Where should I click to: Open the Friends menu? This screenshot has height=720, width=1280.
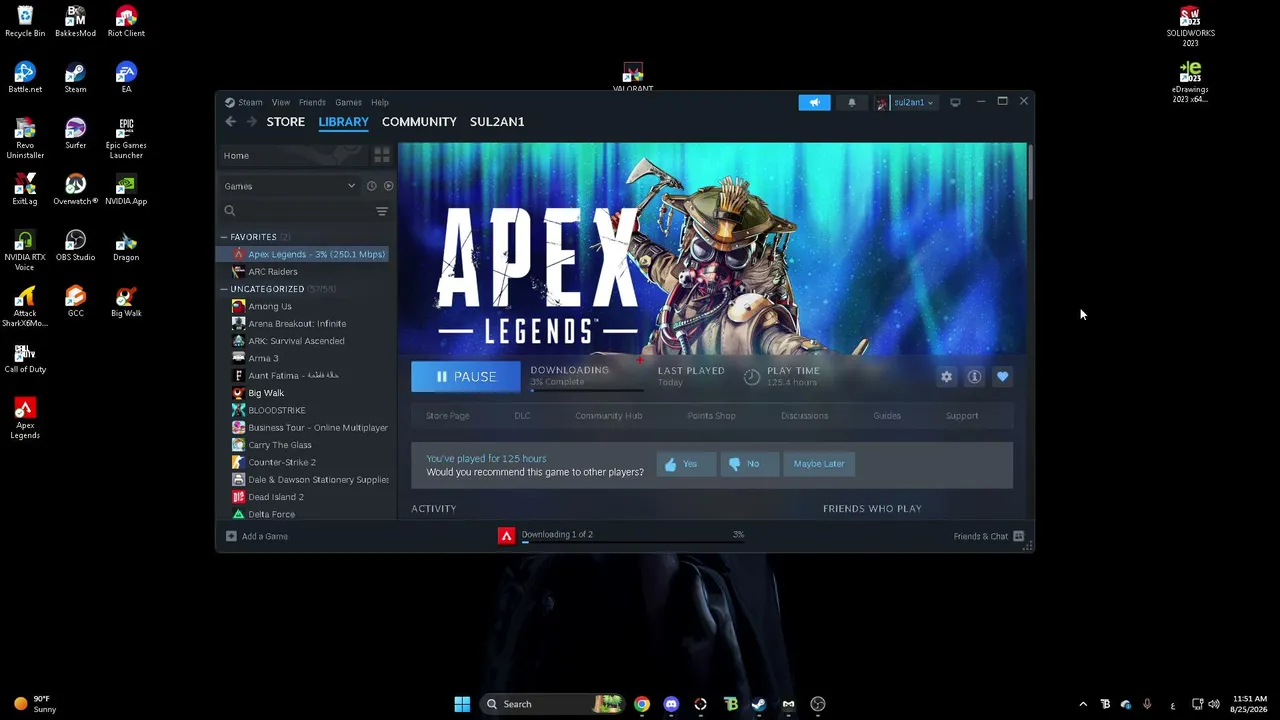coord(312,102)
